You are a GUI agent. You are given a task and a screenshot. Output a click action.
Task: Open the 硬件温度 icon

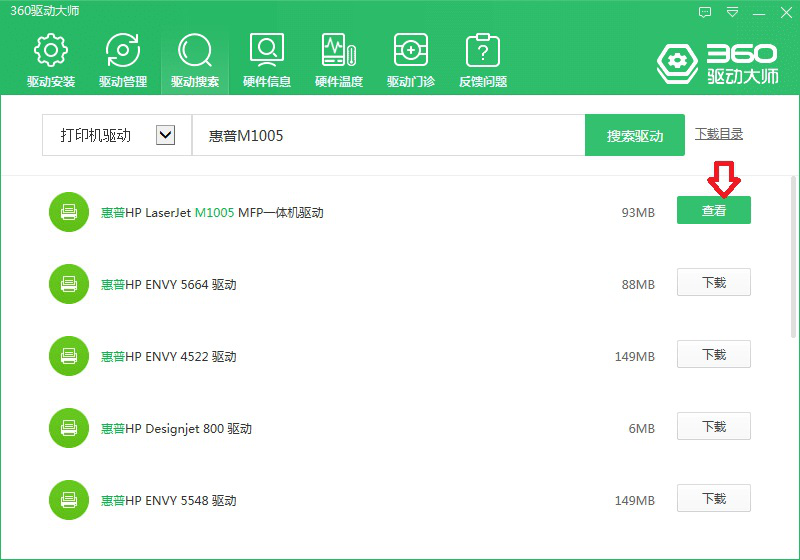(x=339, y=51)
